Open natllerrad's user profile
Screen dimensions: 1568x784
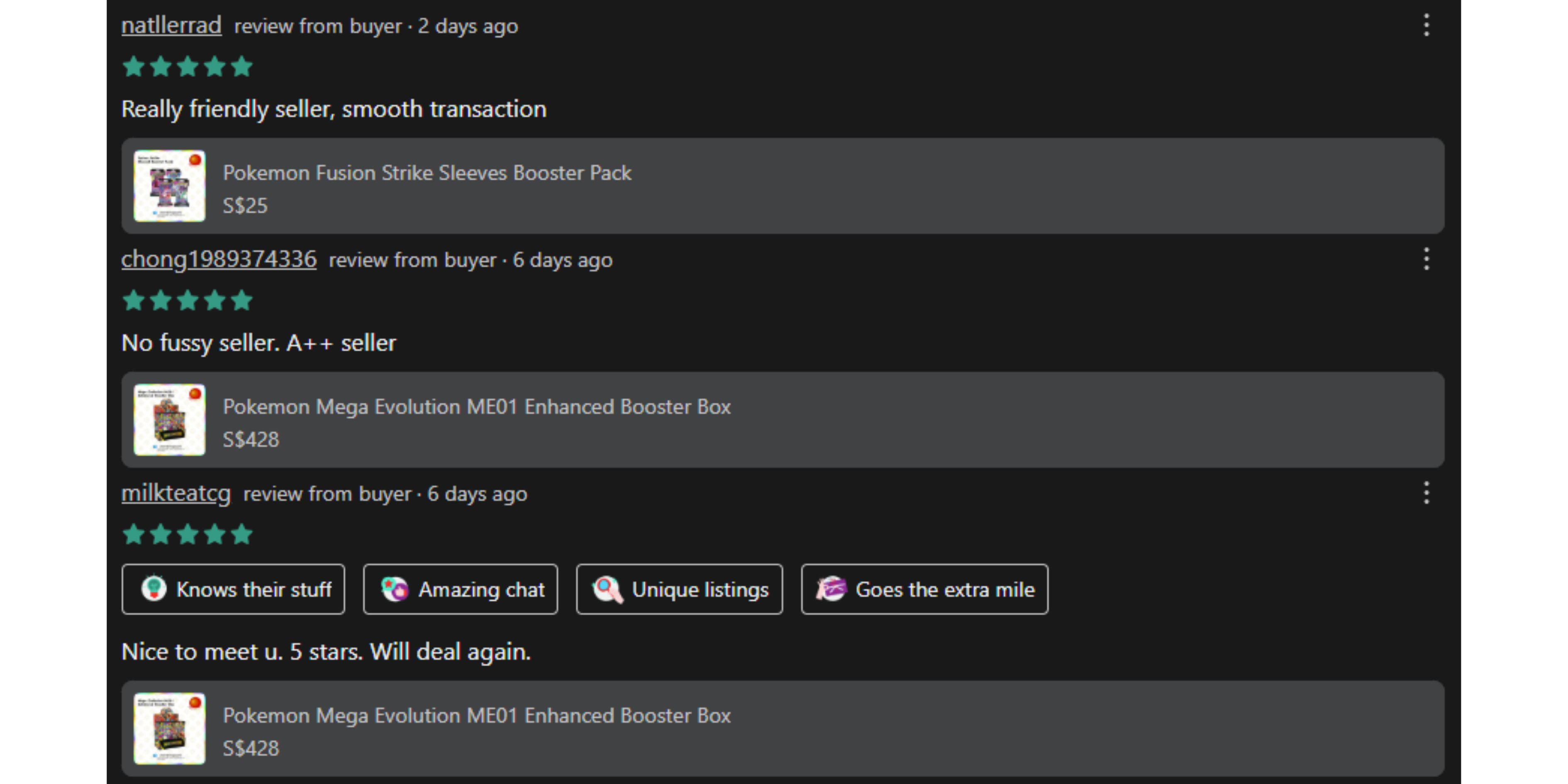(171, 26)
